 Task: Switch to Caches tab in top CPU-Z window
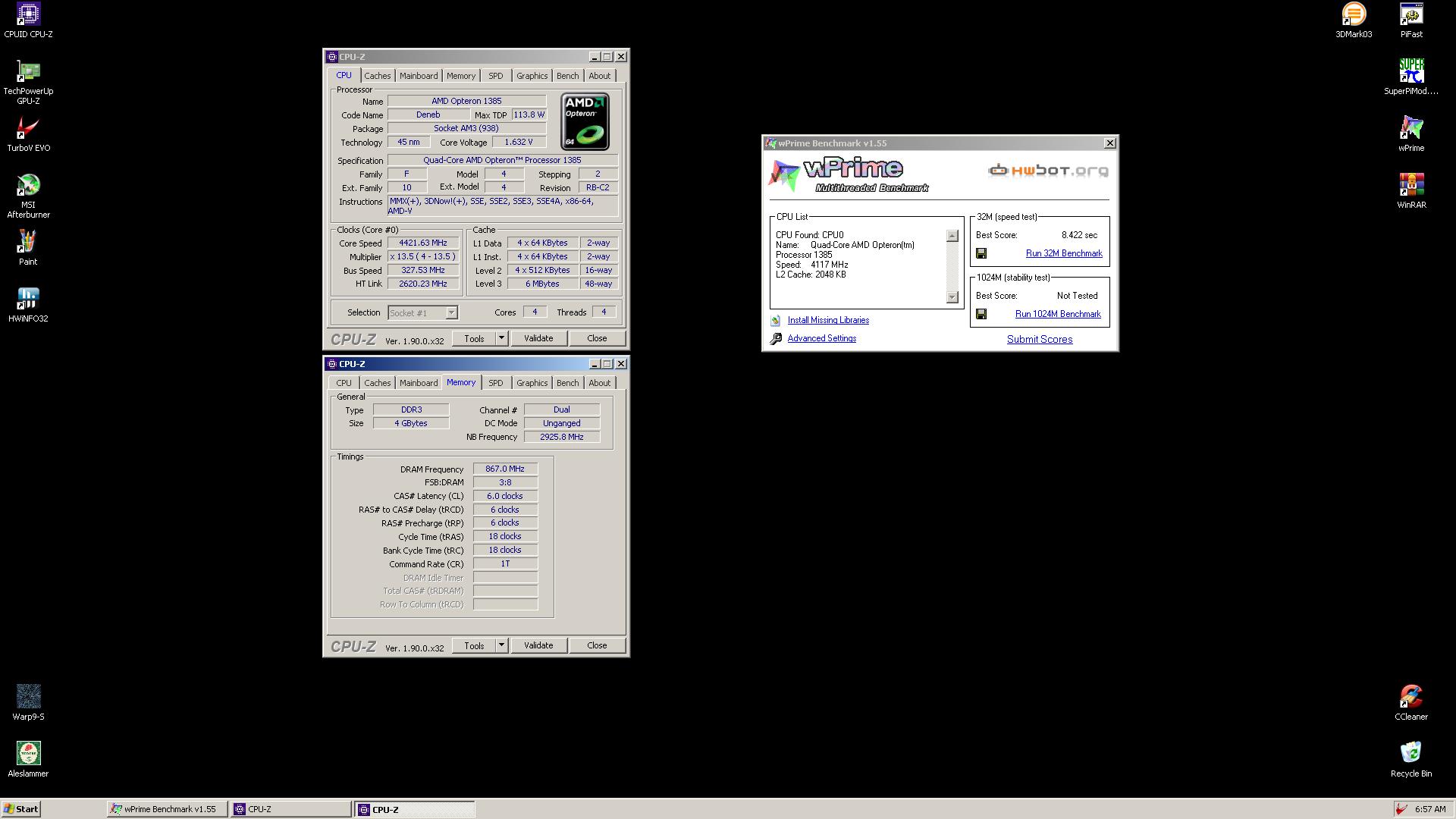[x=377, y=76]
